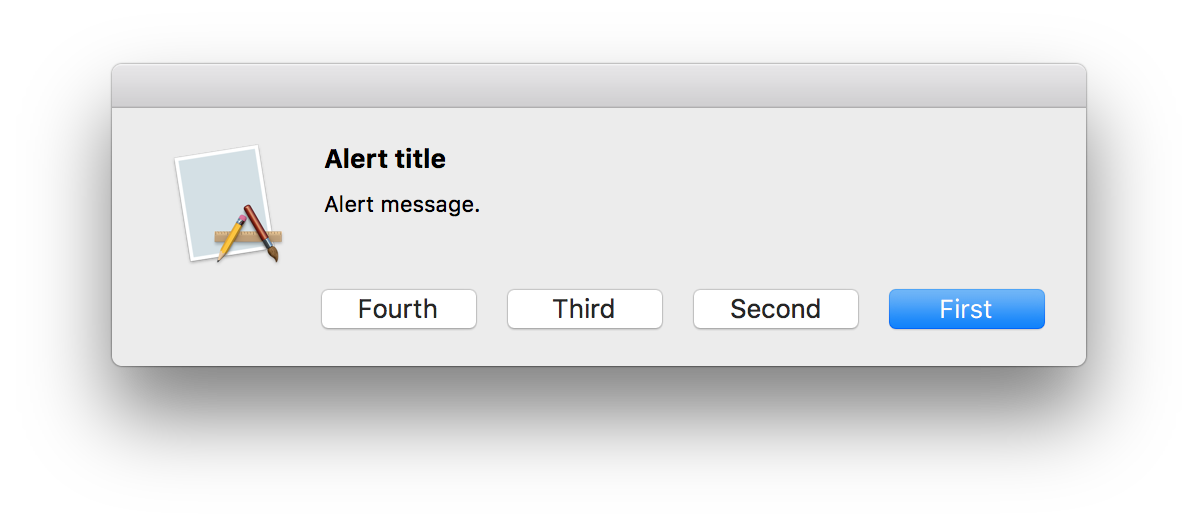
Task: Click the paintbrush in the alert icon
Action: tap(262, 232)
